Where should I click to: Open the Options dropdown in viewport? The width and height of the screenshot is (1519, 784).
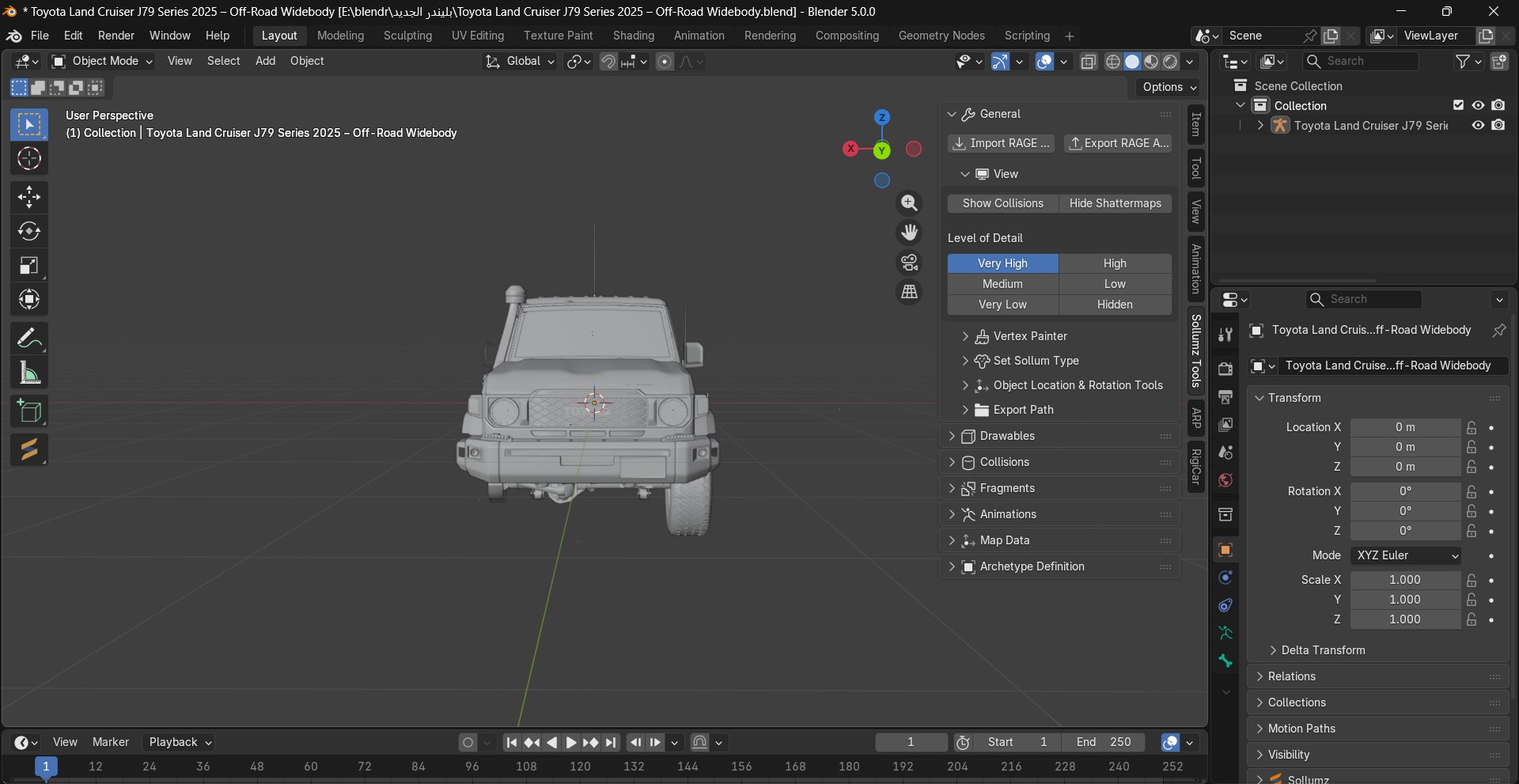1169,87
